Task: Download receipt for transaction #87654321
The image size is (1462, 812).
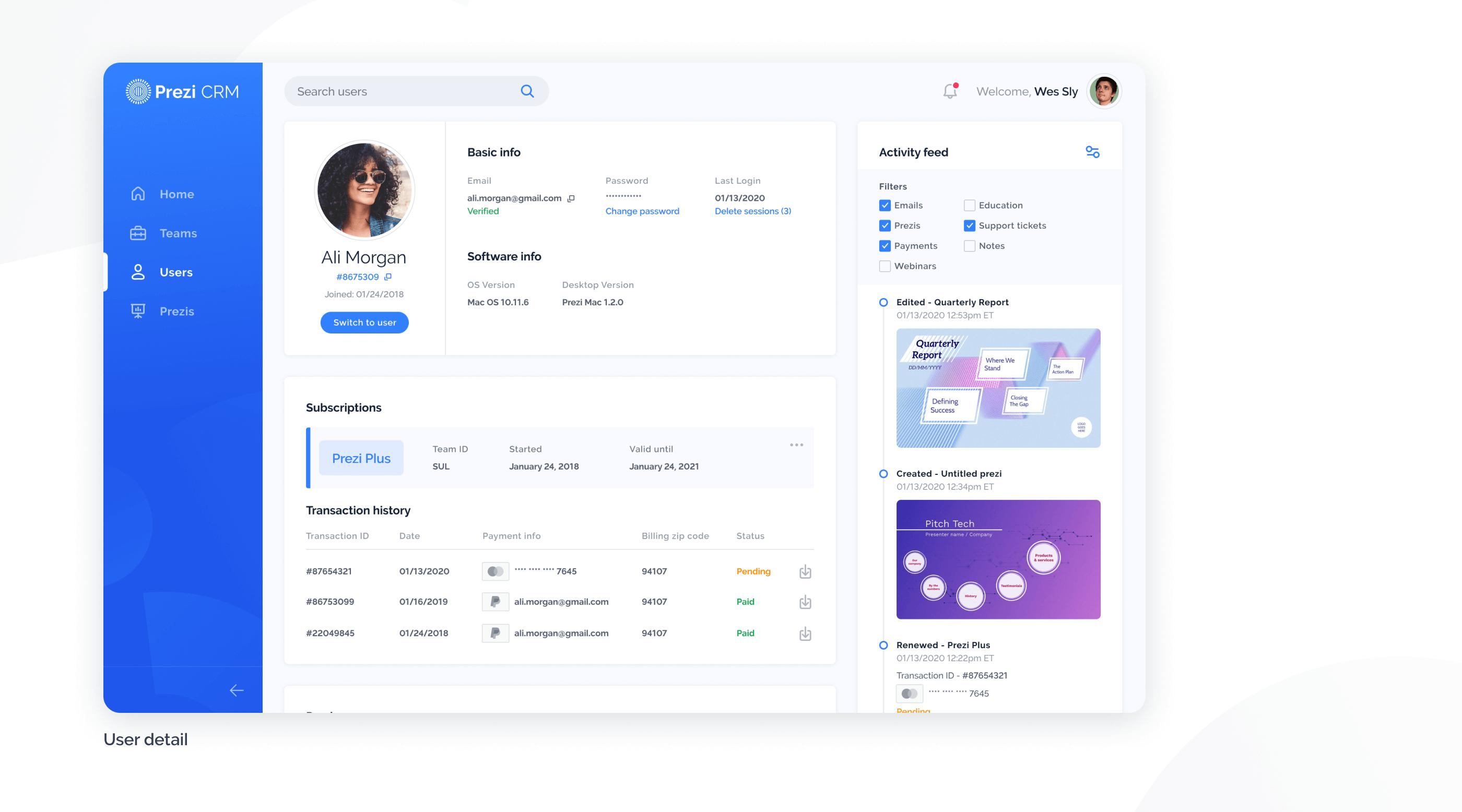Action: (x=805, y=571)
